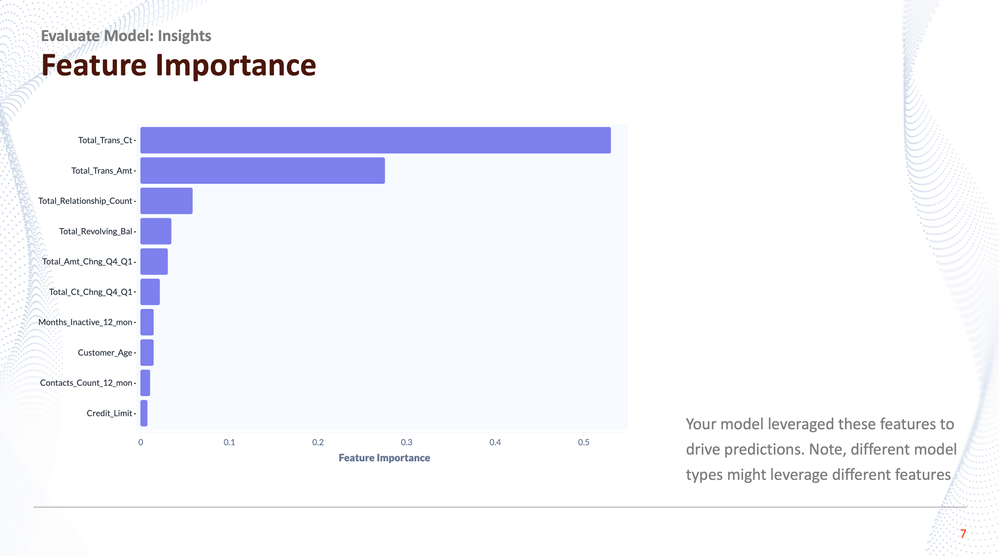Select the large Feature Importance slide heading
The height and width of the screenshot is (556, 999).
coord(178,66)
